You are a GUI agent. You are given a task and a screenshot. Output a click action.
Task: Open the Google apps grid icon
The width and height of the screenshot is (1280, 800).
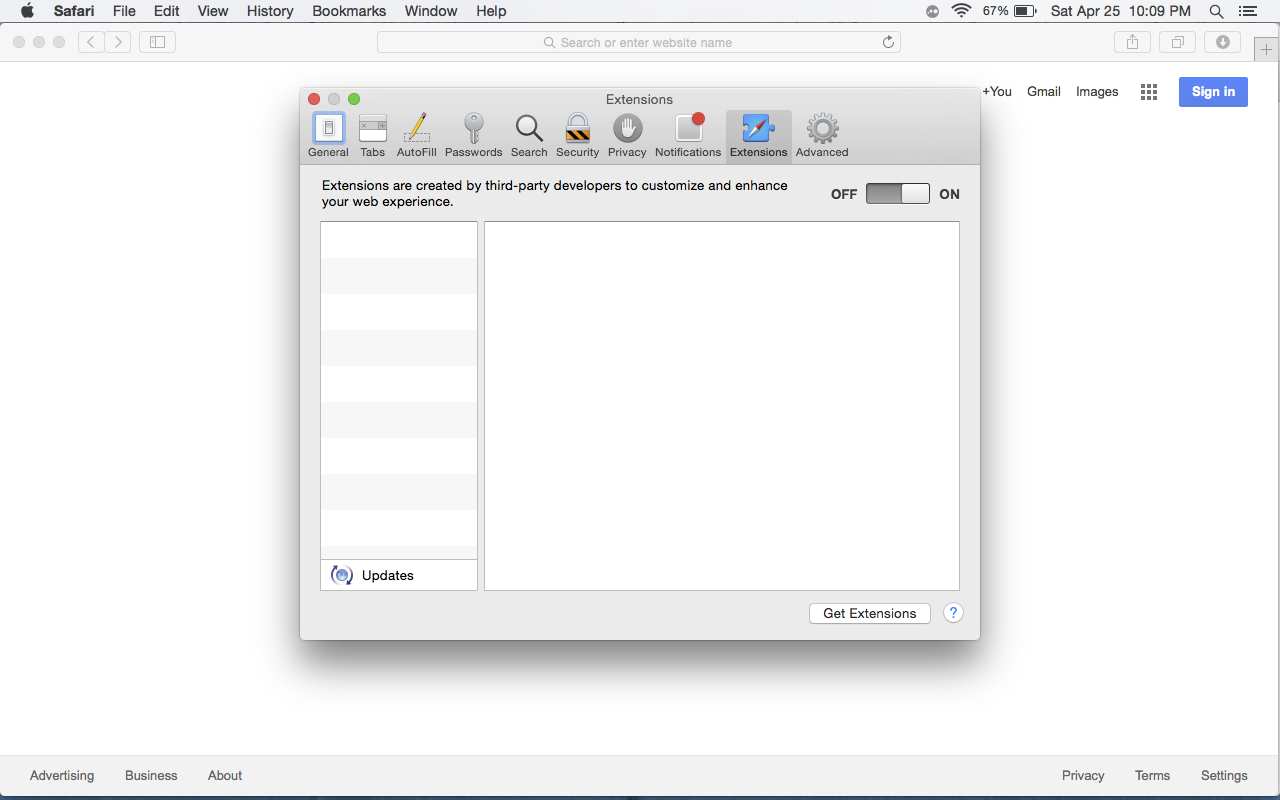coord(1149,91)
